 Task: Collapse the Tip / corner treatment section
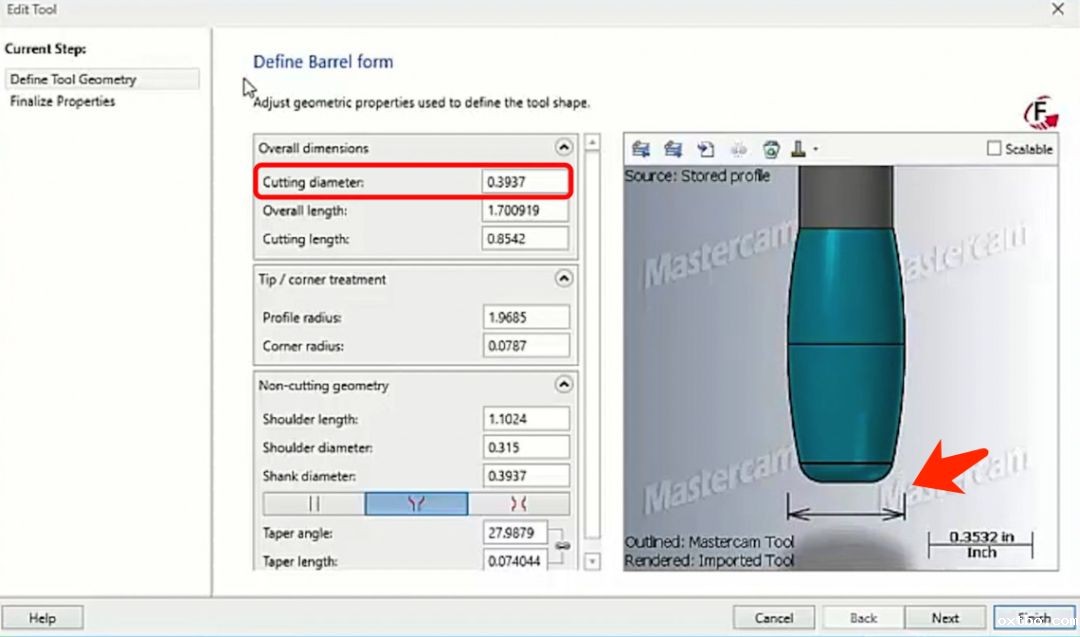point(563,279)
